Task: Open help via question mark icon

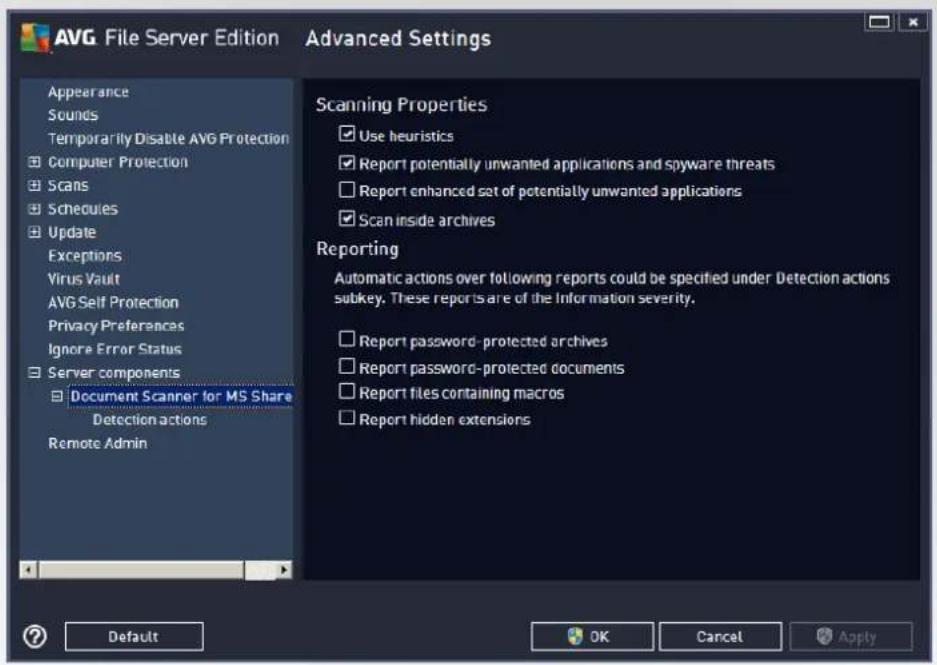Action: (x=35, y=636)
